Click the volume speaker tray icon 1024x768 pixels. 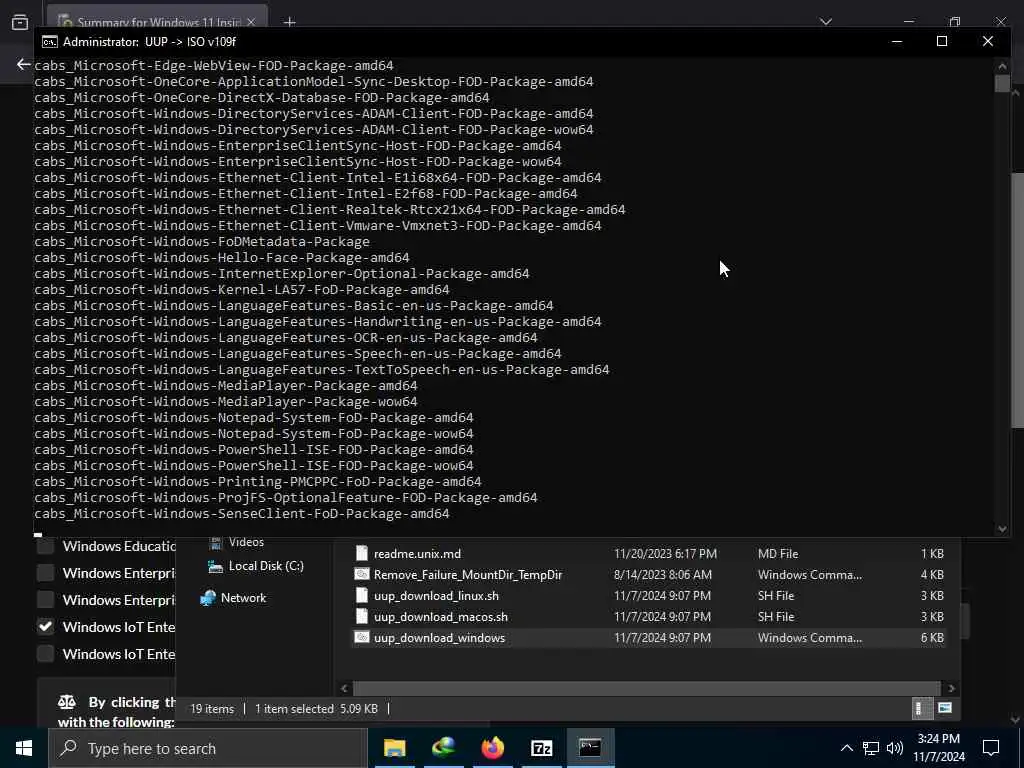pos(895,748)
